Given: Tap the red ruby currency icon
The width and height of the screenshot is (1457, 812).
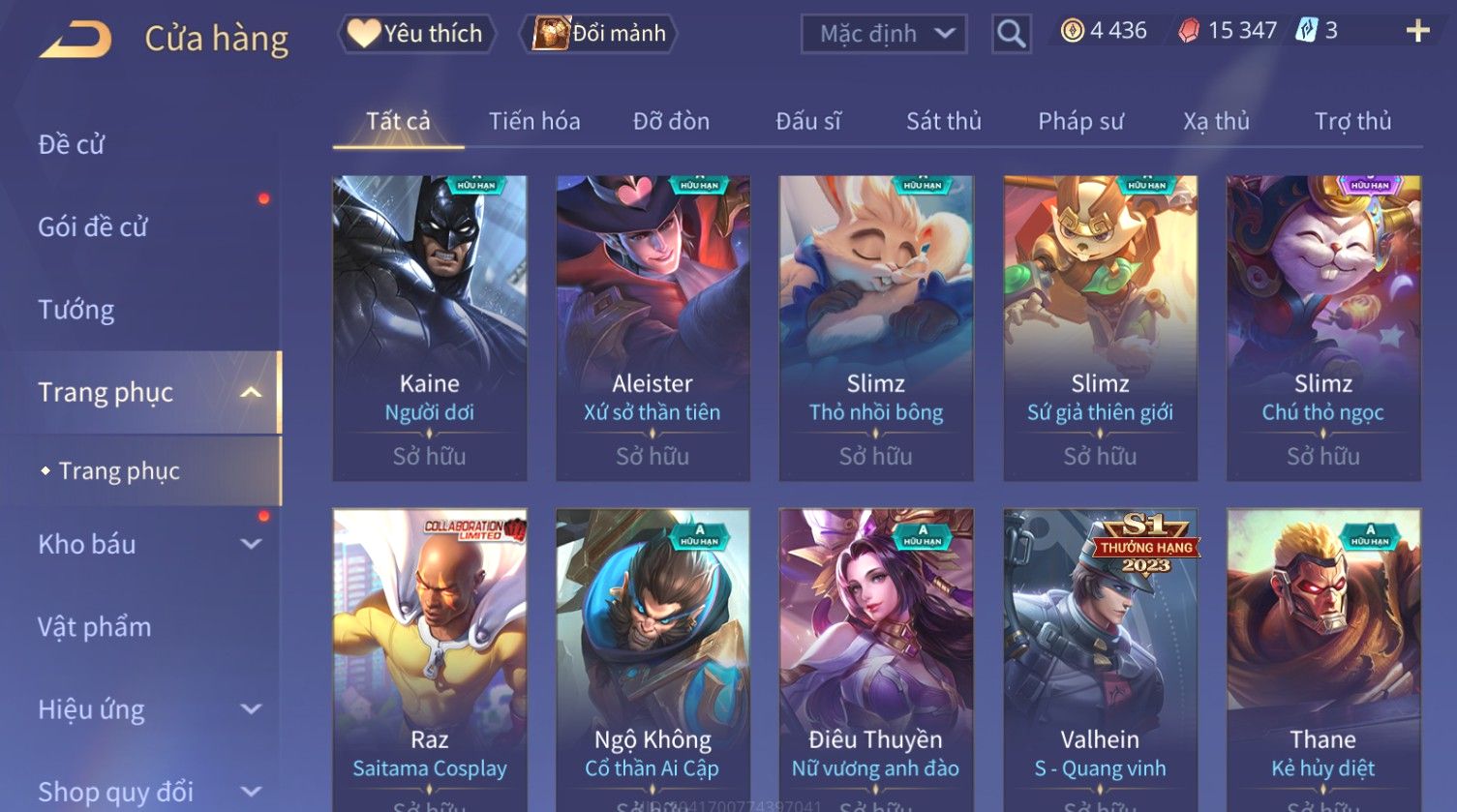Looking at the screenshot, I should pyautogui.click(x=1189, y=31).
